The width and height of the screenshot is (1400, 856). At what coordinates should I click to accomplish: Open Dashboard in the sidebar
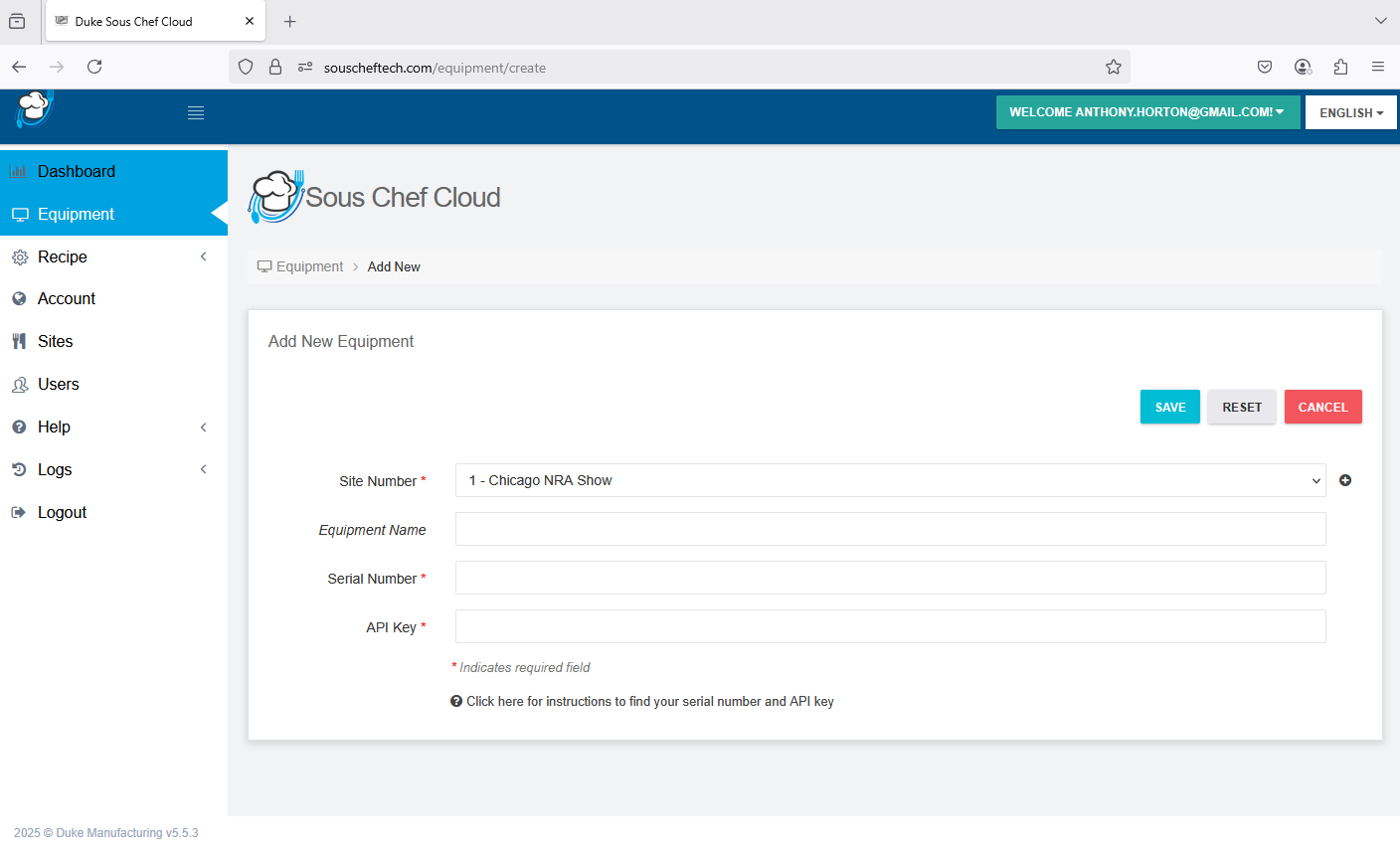113,171
